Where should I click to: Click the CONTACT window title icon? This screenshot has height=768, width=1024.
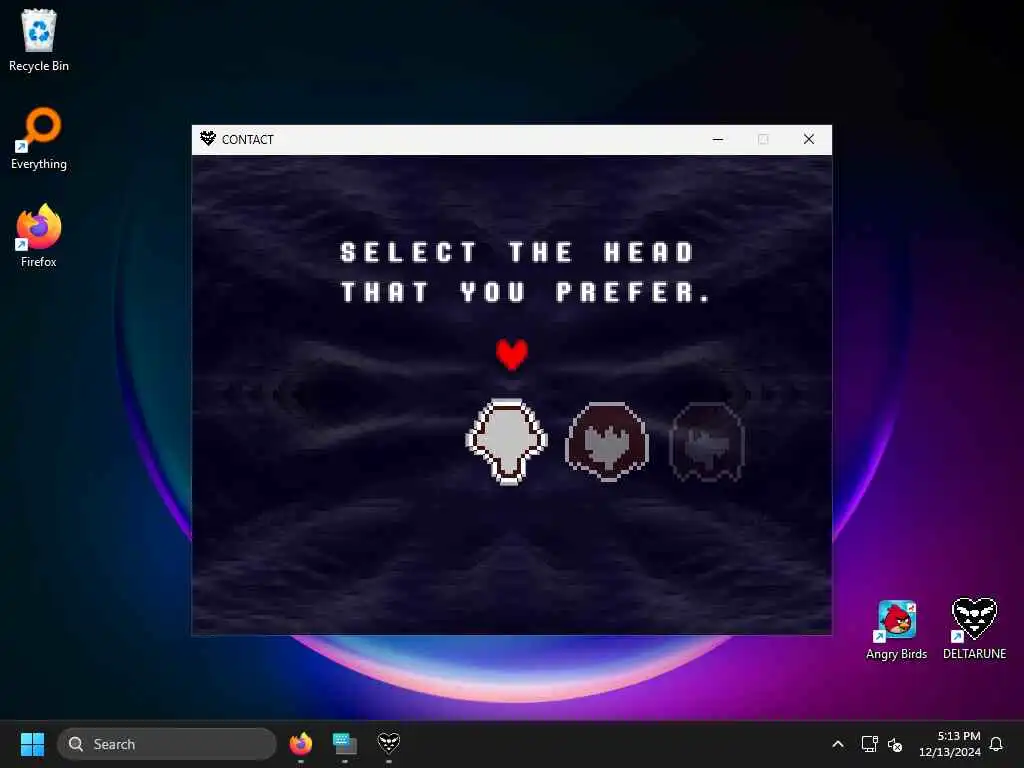(x=208, y=138)
